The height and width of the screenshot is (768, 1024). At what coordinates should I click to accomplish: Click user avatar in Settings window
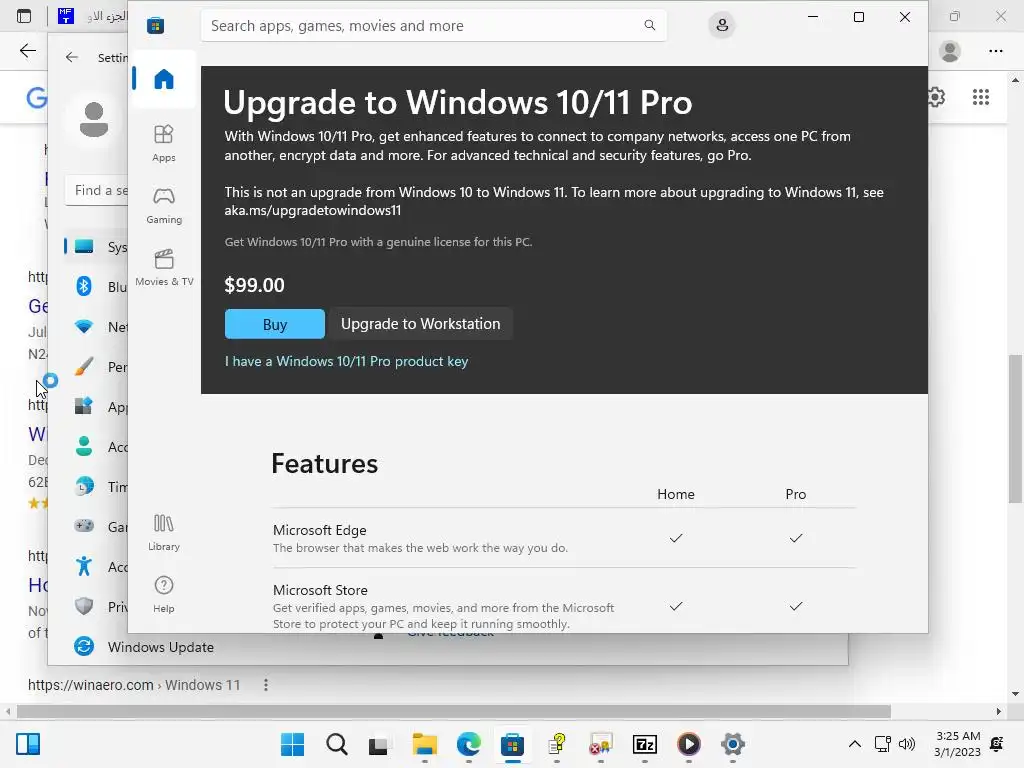point(94,120)
